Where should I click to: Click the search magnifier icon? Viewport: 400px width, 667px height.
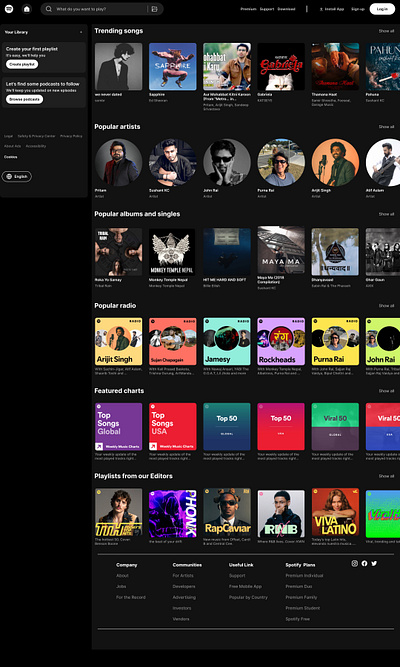[x=49, y=9]
